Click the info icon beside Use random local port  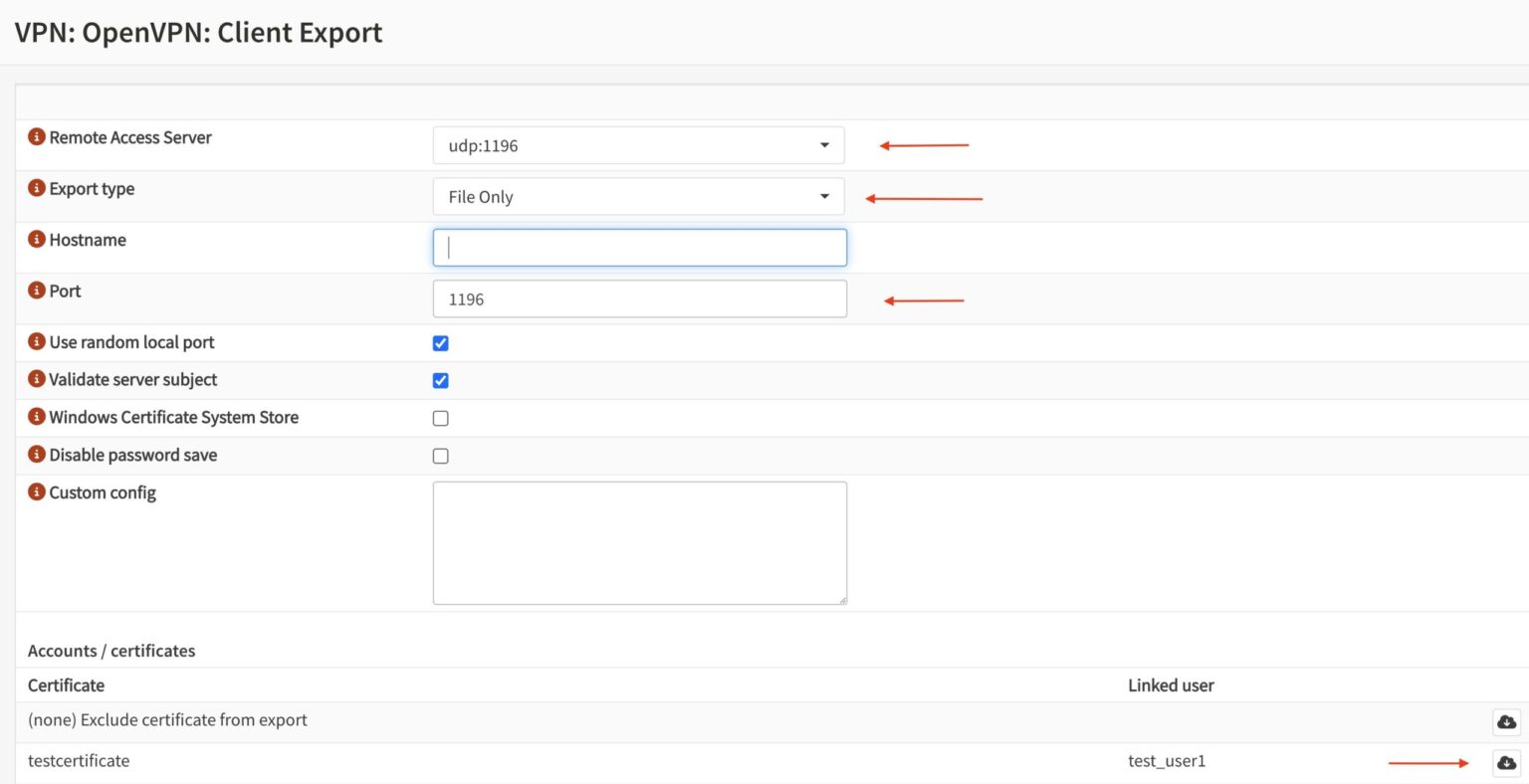tap(37, 342)
